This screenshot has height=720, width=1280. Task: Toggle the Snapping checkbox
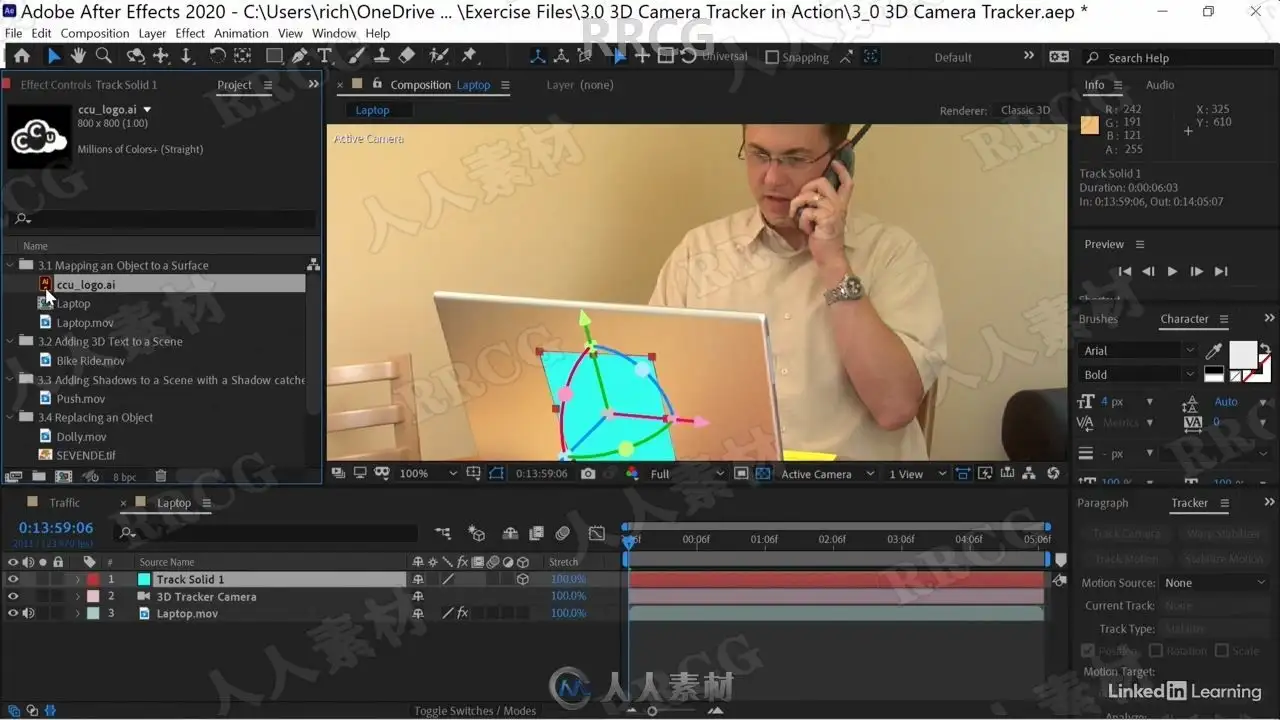point(772,57)
